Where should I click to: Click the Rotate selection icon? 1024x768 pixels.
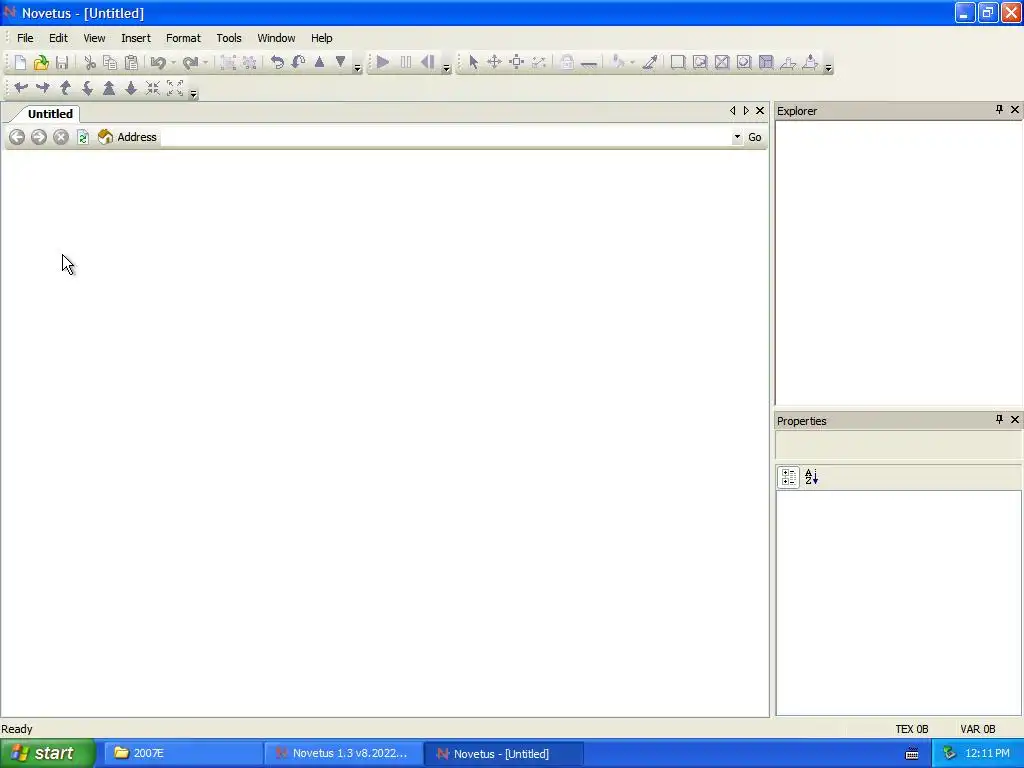[x=277, y=63]
